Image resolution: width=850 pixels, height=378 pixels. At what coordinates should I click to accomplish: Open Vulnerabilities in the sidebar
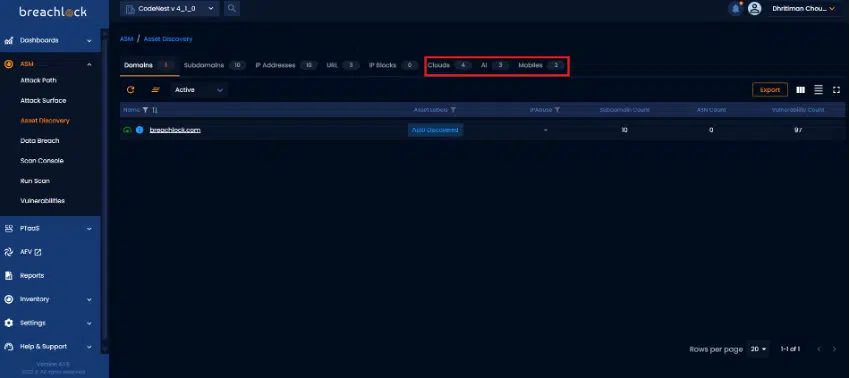tap(42, 201)
